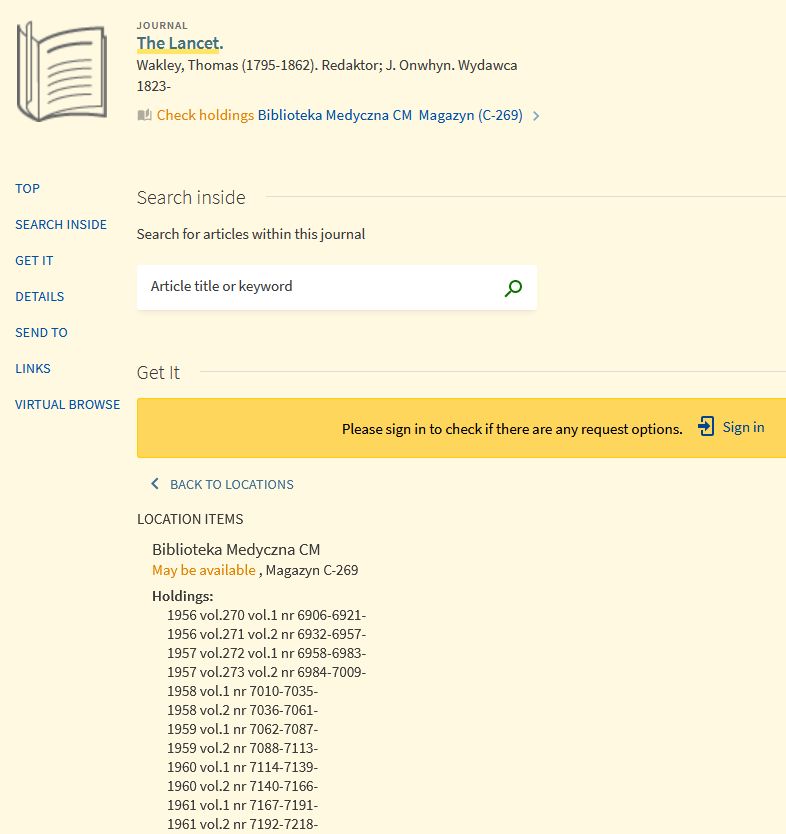Click the Sign in link

[743, 427]
